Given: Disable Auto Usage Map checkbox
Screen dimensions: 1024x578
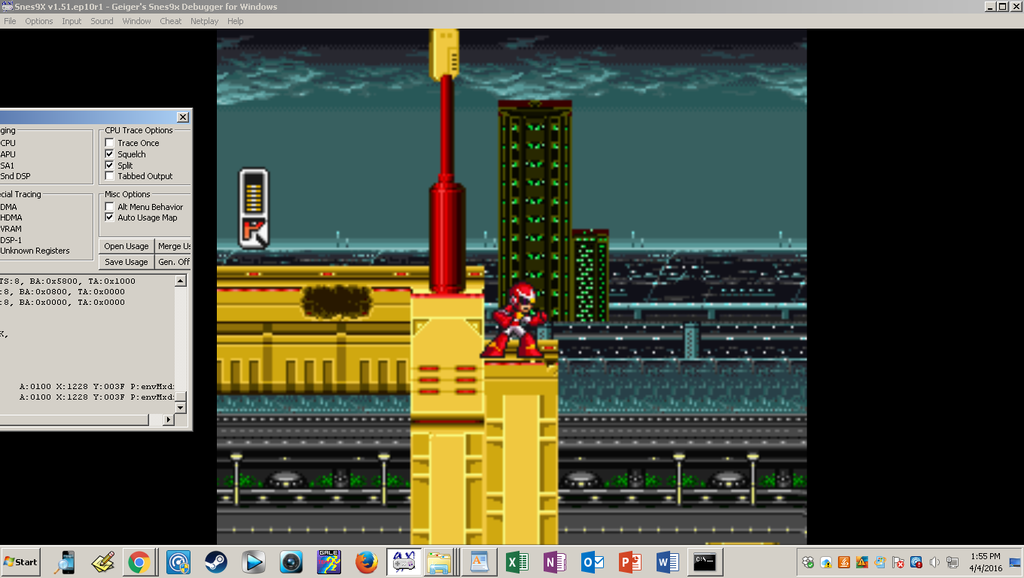Looking at the screenshot, I should coord(110,217).
